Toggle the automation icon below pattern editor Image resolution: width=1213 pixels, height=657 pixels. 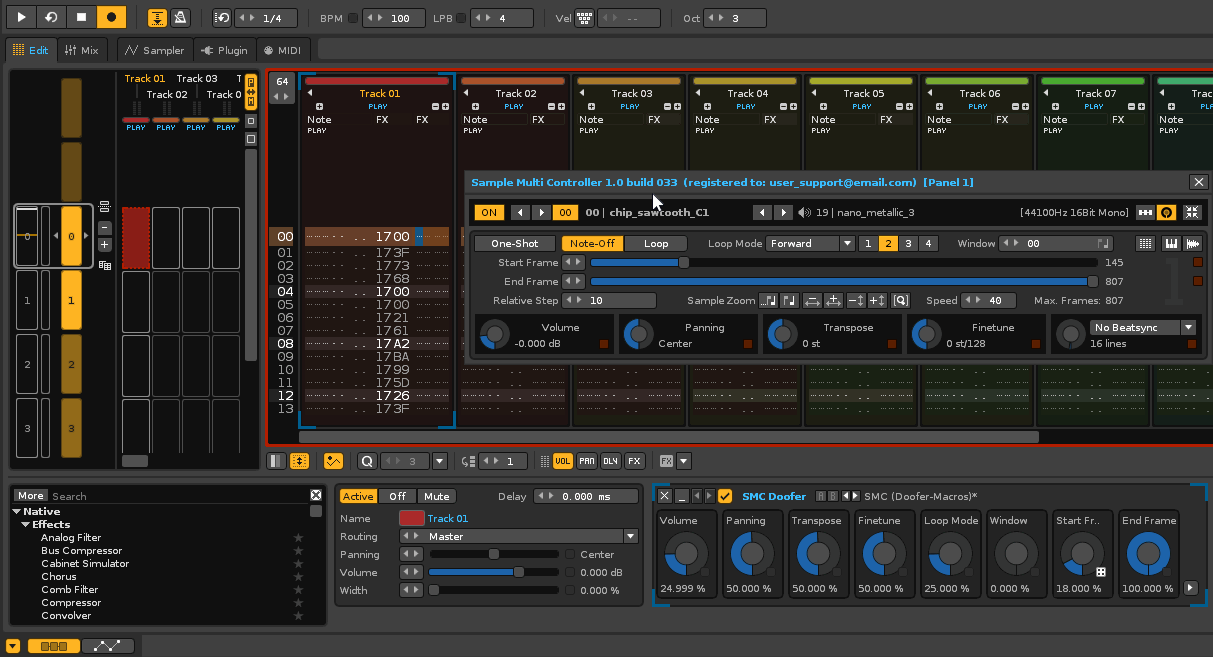tap(334, 461)
